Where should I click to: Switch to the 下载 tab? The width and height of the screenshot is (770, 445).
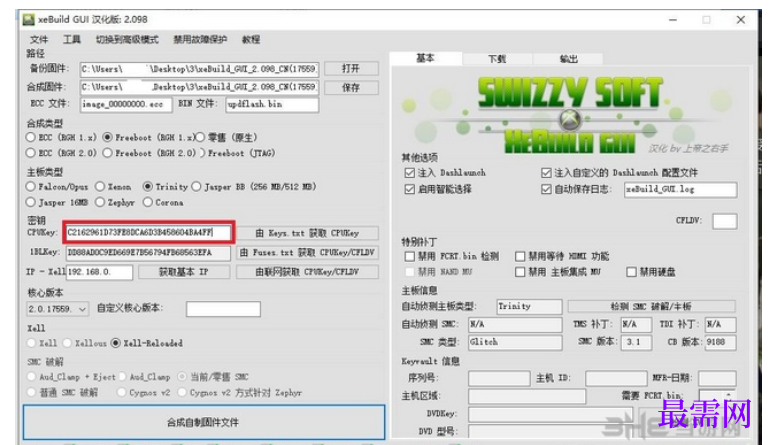tap(497, 59)
